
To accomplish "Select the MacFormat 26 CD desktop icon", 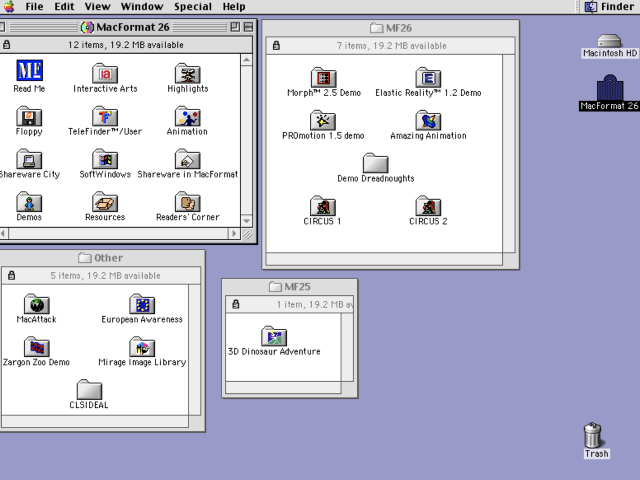I will tap(610, 88).
